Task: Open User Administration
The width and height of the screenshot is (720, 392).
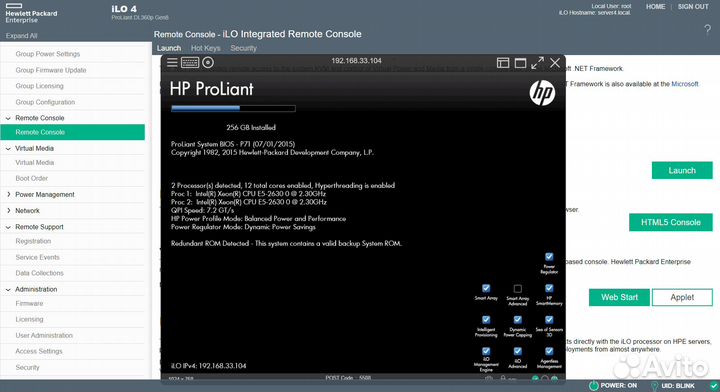Action: [44, 336]
